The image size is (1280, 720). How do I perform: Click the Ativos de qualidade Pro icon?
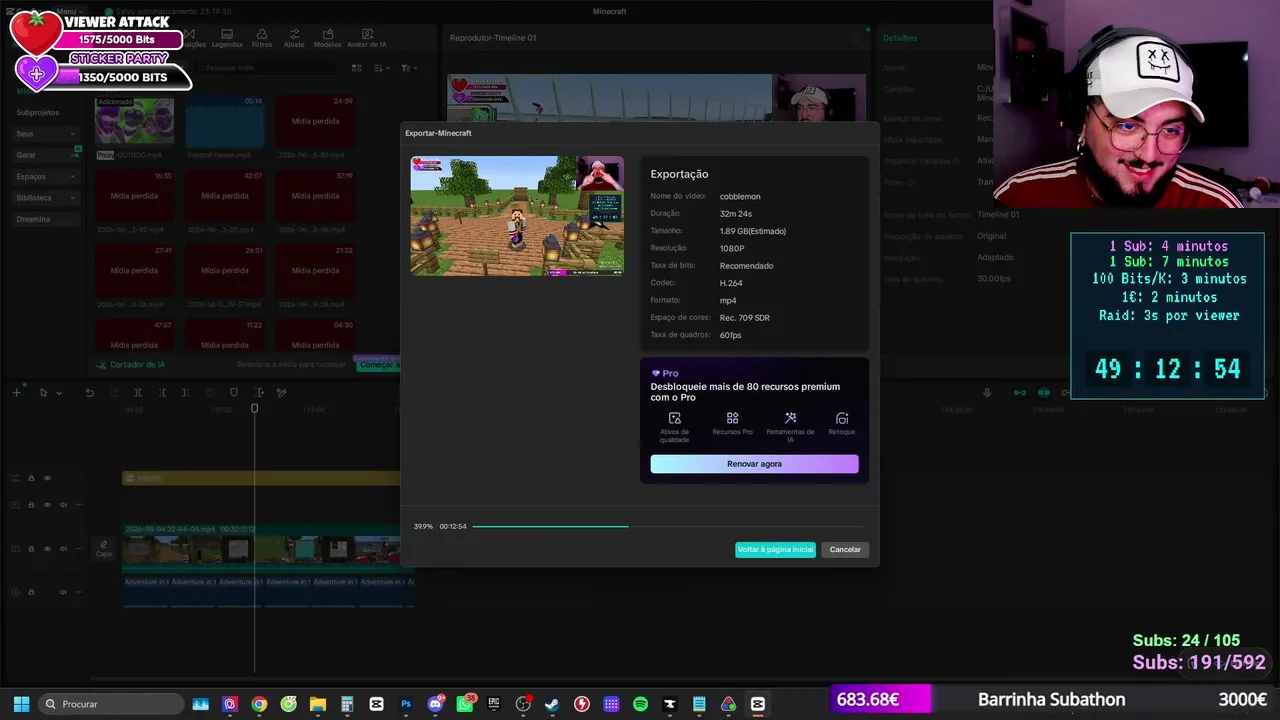(x=675, y=418)
